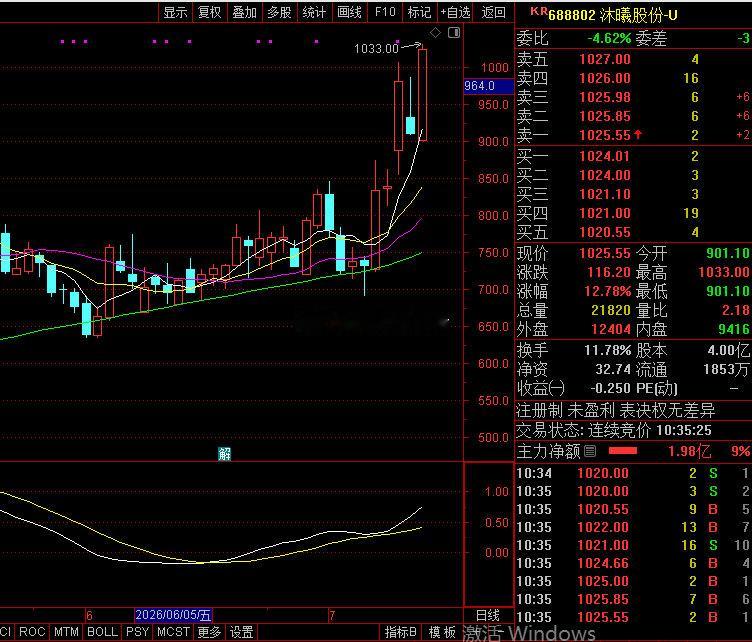752x642 pixels.
Task: Click the diamond icon above the chart
Action: (435, 33)
